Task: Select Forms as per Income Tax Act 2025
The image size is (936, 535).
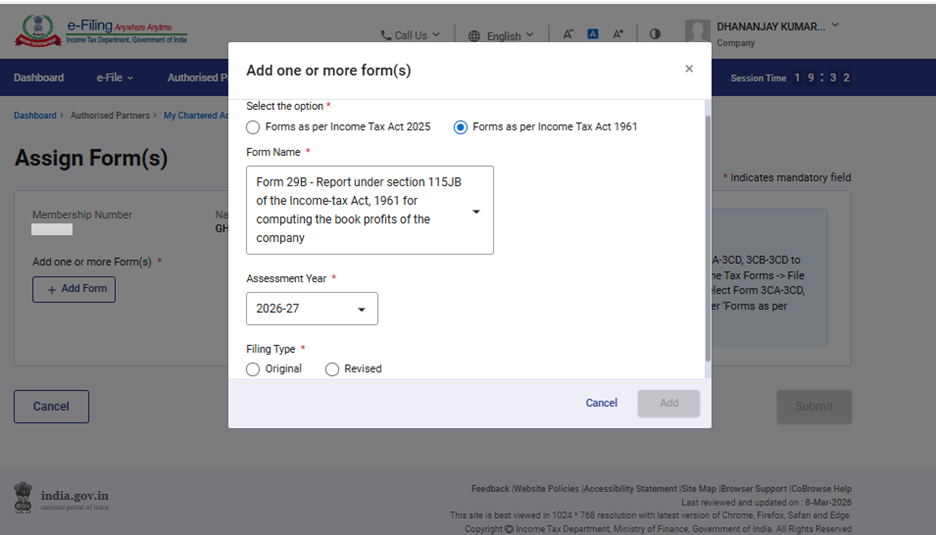Action: (x=253, y=127)
